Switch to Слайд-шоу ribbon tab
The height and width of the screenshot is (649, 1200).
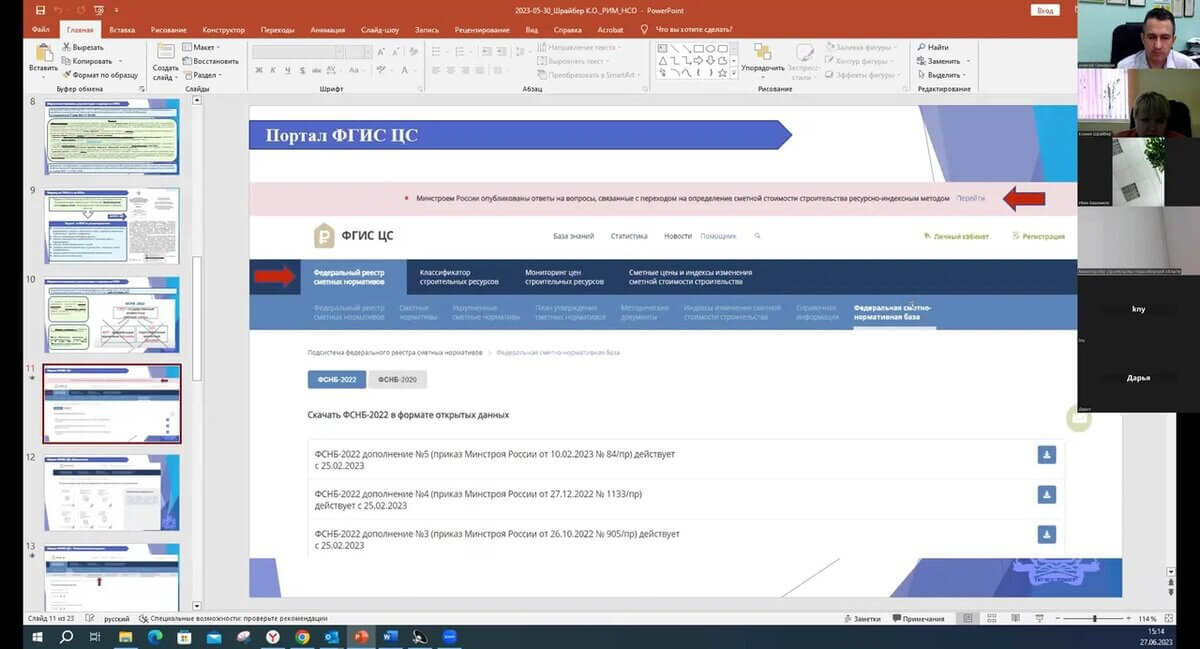[381, 30]
